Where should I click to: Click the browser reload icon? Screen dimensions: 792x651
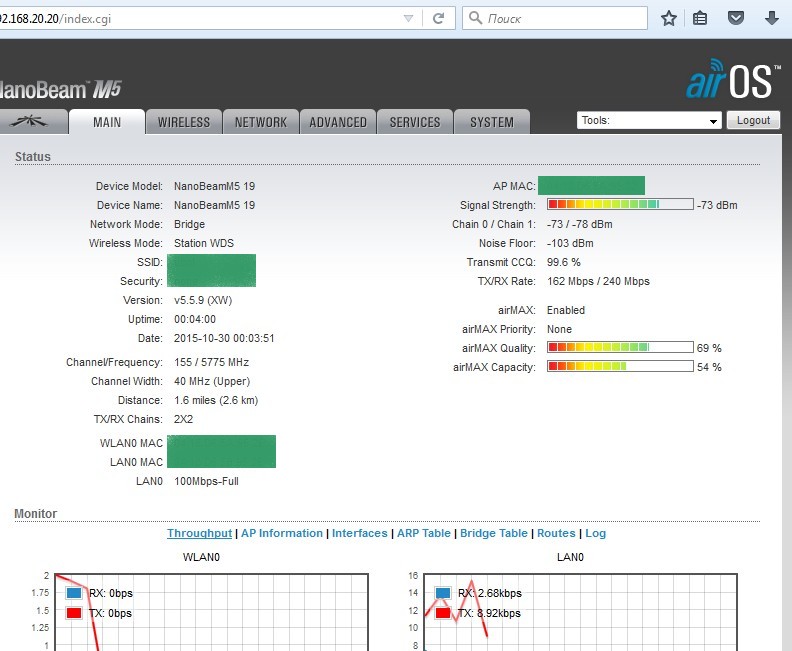(438, 19)
